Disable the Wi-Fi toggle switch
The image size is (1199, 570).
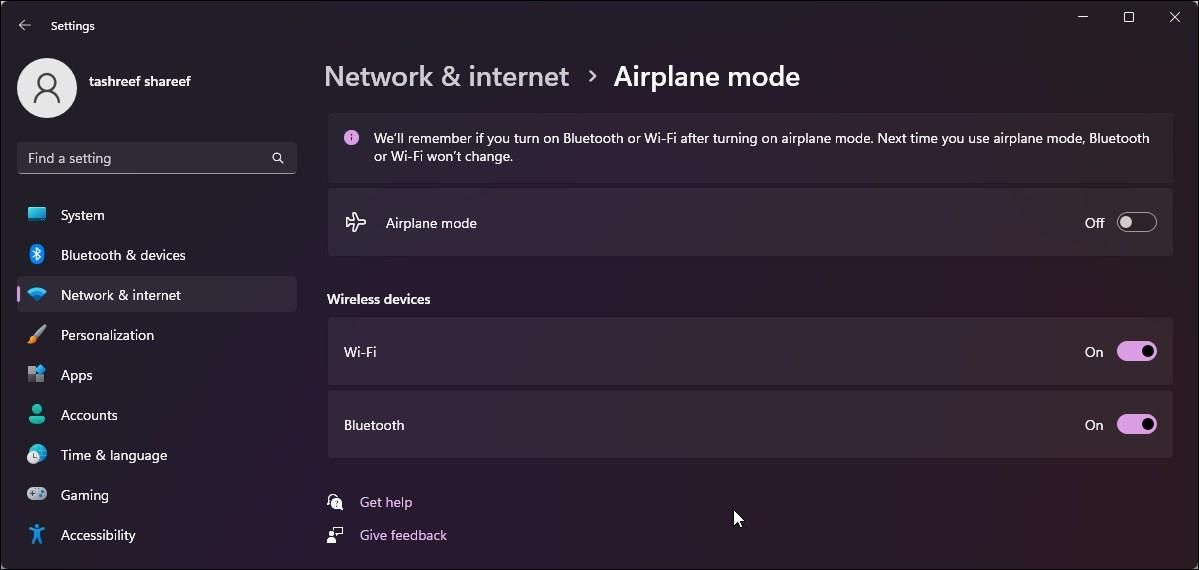click(x=1136, y=352)
